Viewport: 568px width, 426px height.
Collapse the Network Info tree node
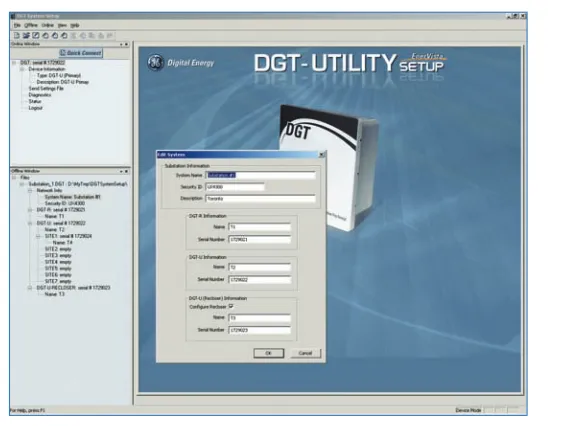[30, 191]
